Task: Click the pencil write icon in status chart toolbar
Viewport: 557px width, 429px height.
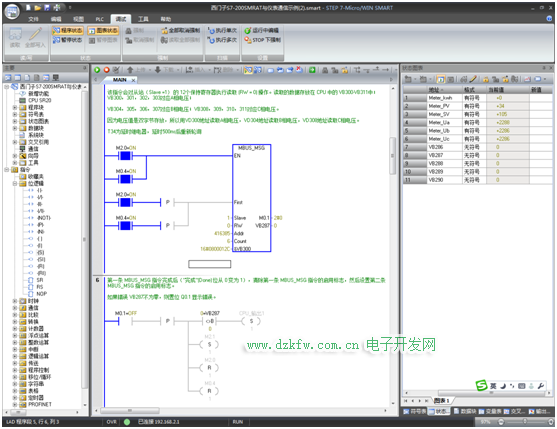Action: click(x=473, y=79)
